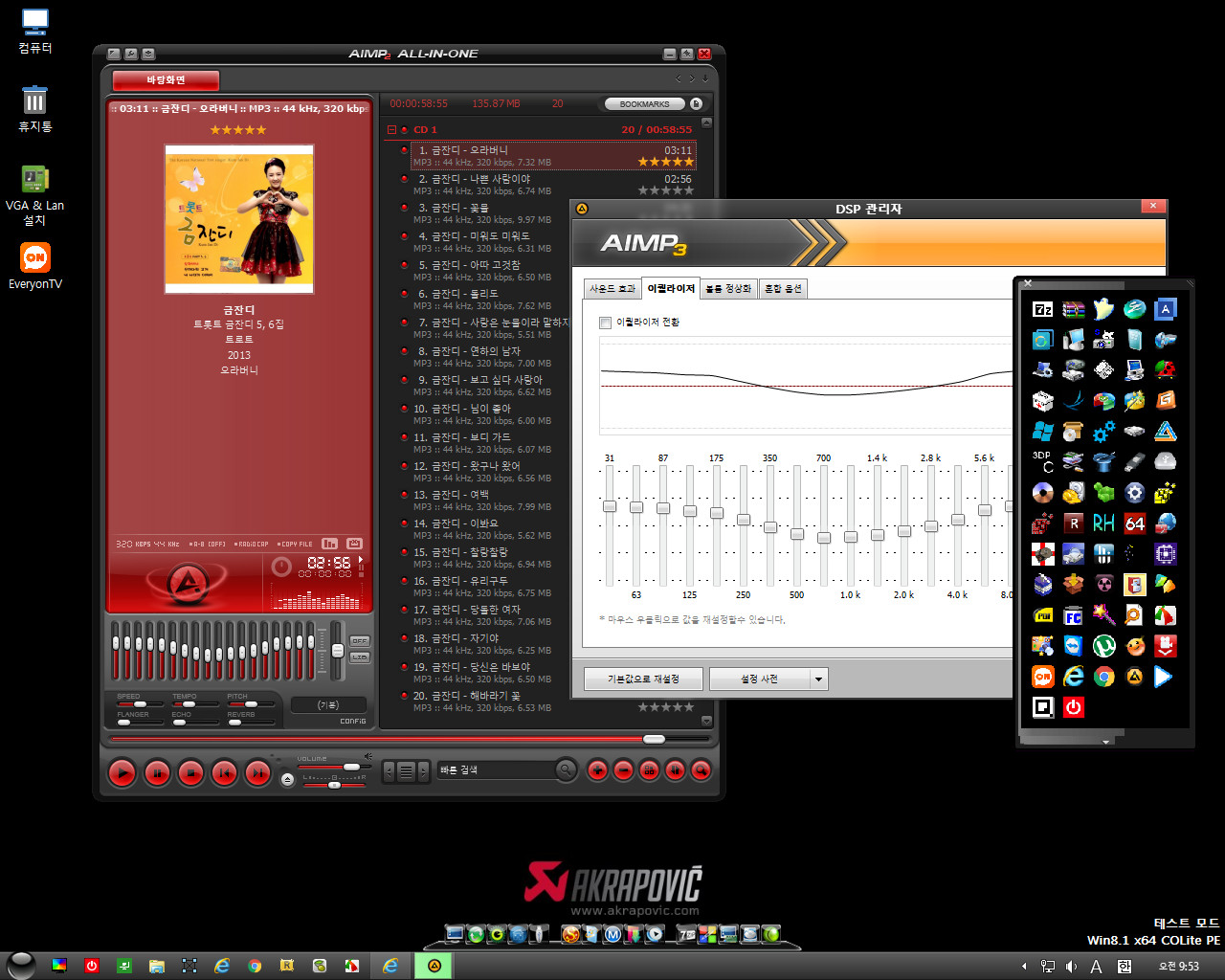Click red power icon in launcher panel

pos(1073,707)
